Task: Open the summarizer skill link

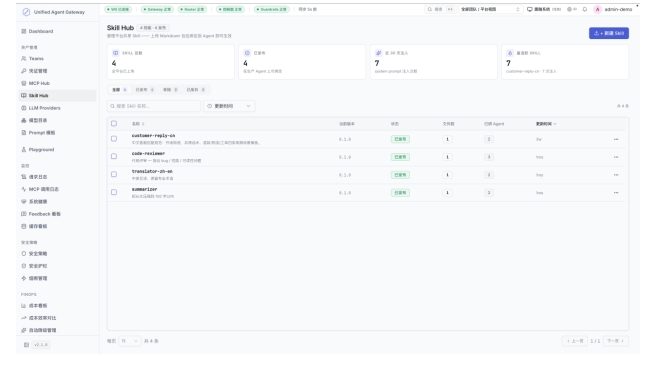Action: (144, 189)
